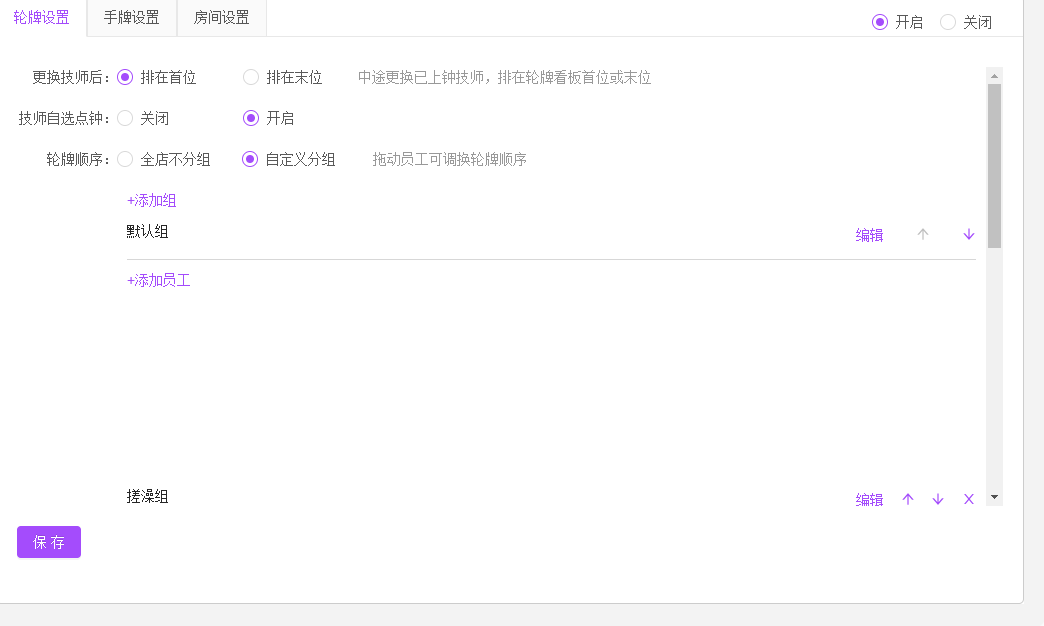Viewport: 1044px width, 626px height.
Task: Delete 搓澡组 with the X icon
Action: tap(968, 499)
